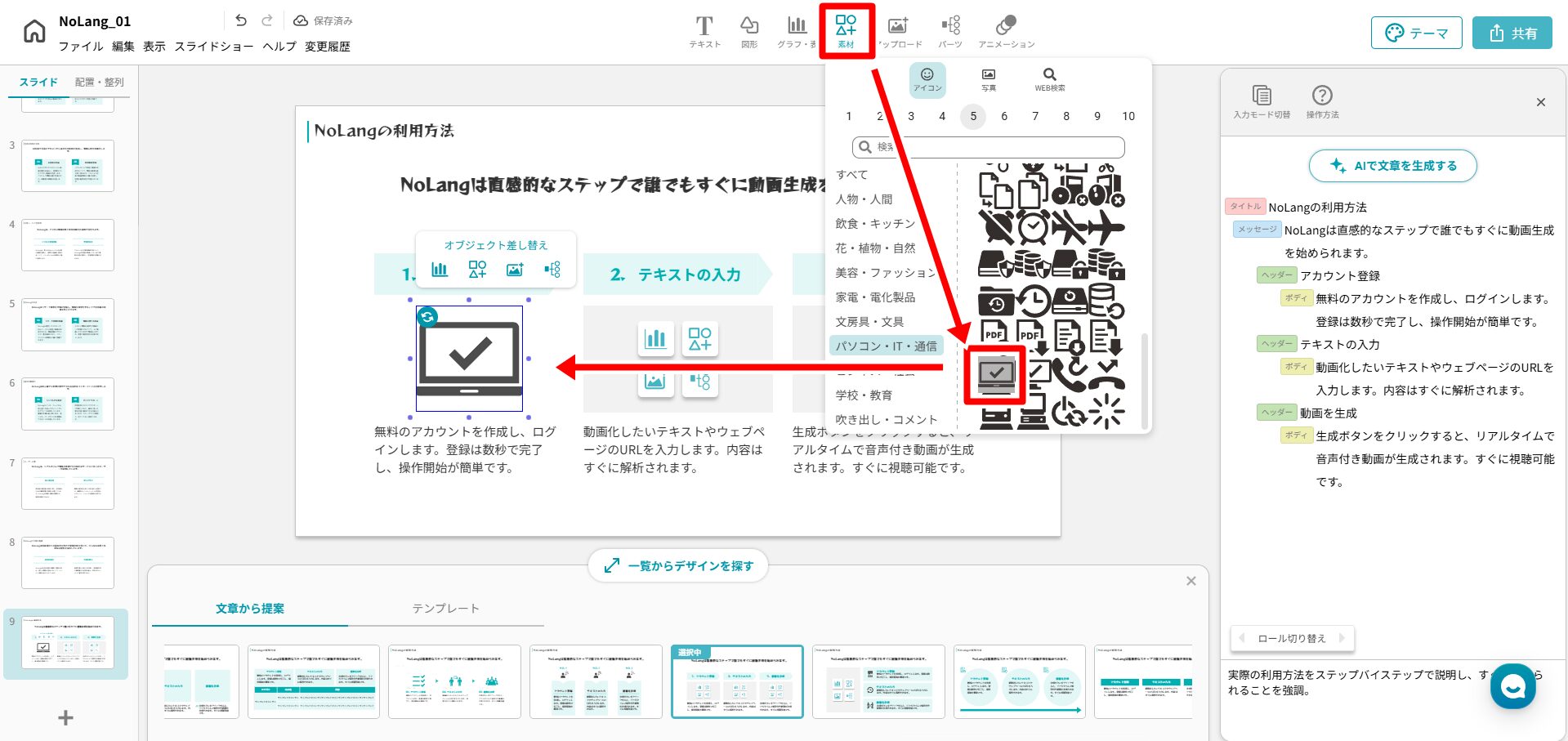The height and width of the screenshot is (741, 1568).
Task: Switch to the 配置・整列 tab
Action: pos(99,83)
